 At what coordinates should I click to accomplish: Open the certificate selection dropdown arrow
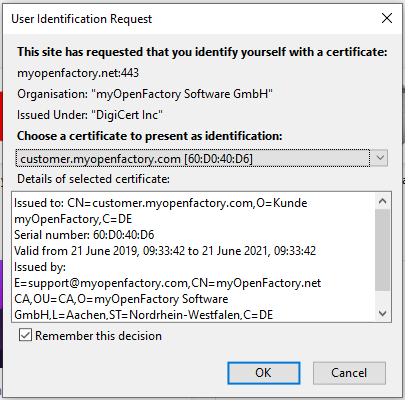coord(380,158)
